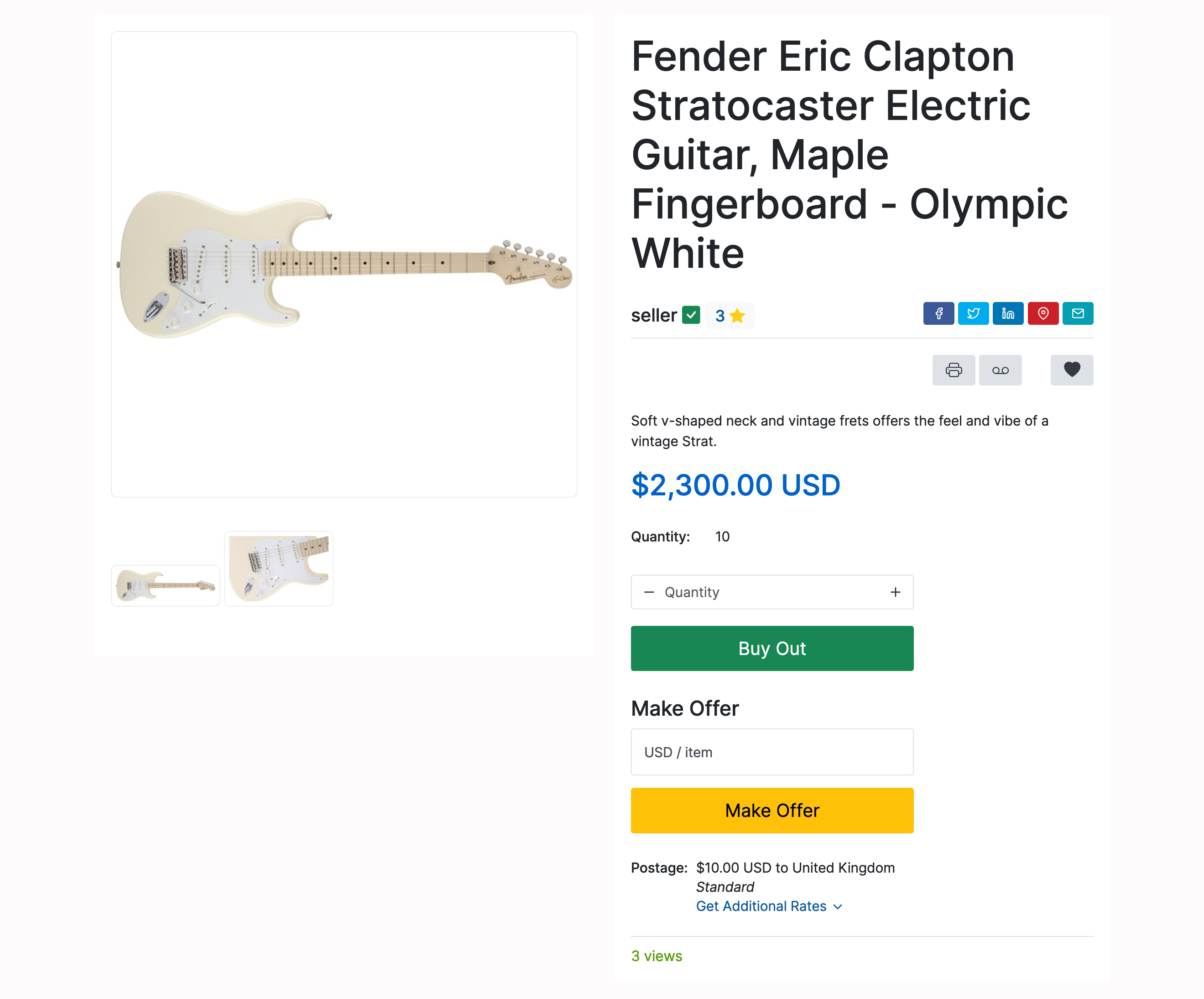Select the full guitar thumbnail

pyautogui.click(x=166, y=586)
